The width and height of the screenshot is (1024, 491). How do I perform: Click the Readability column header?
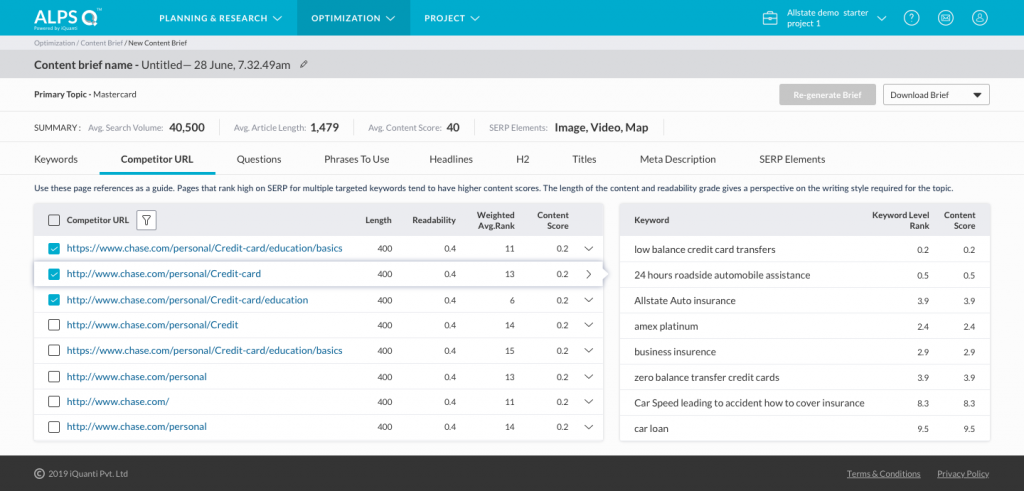[434, 220]
